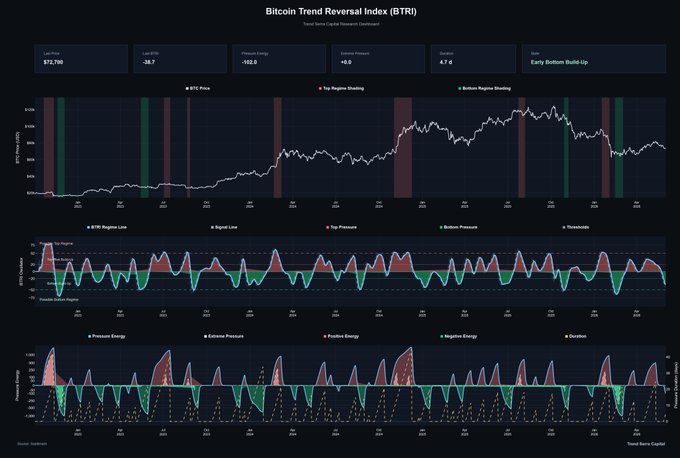This screenshot has height=458, width=680.
Task: Click the Duration 4.7 d card
Action: 473,59
